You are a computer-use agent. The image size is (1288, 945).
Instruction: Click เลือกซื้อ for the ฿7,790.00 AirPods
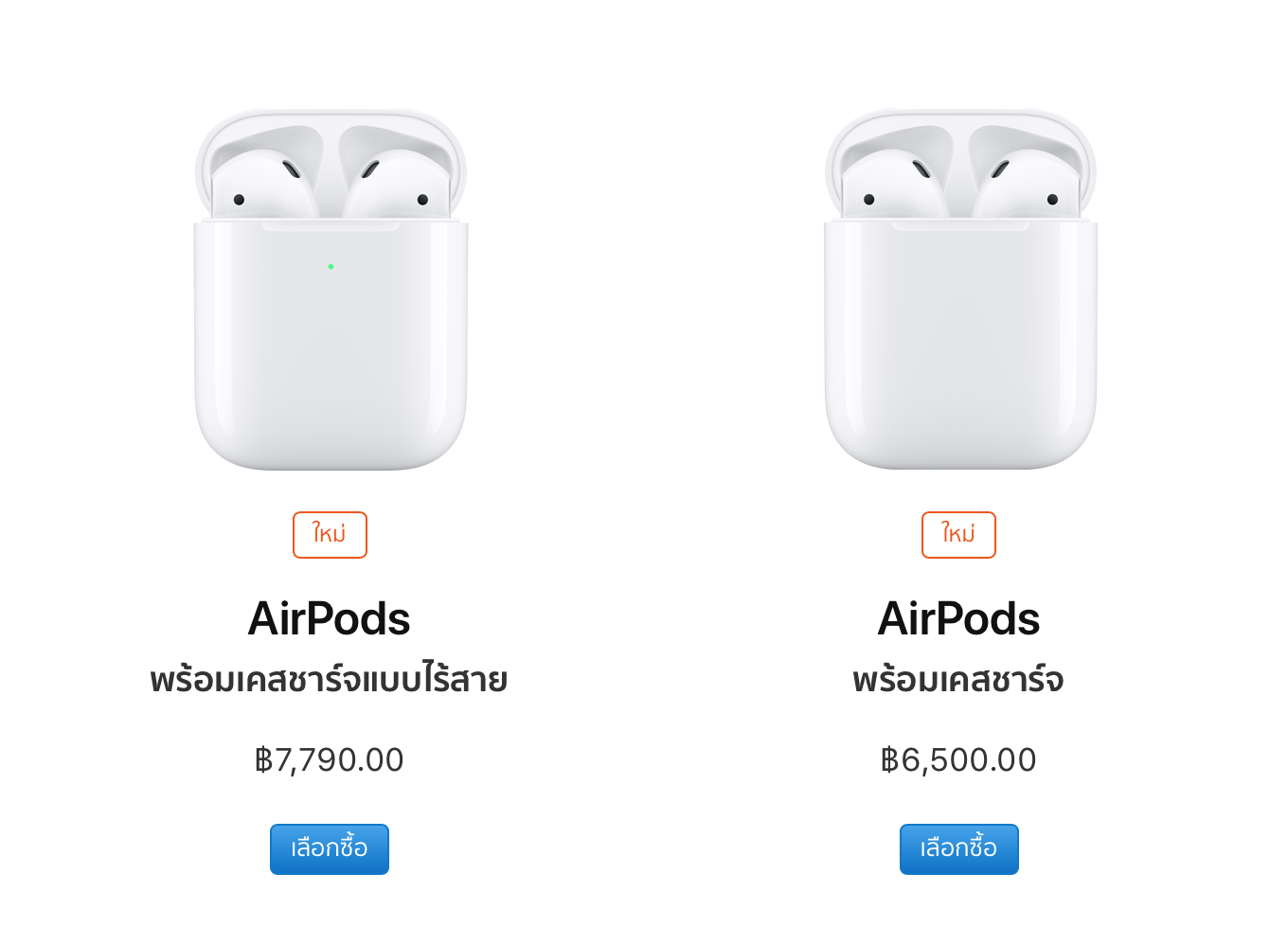(330, 848)
